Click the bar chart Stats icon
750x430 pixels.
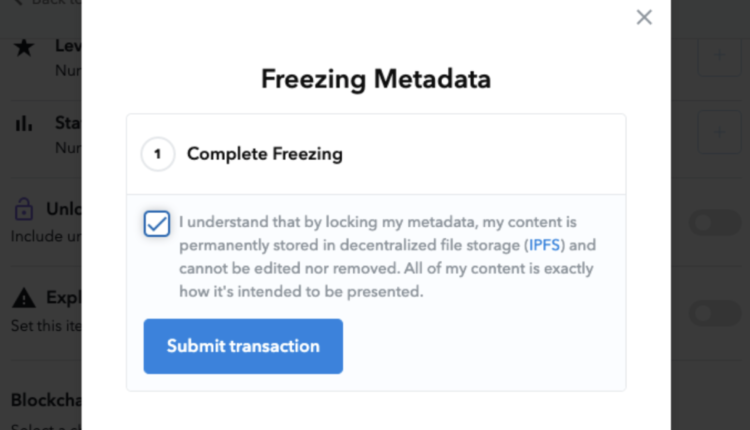tap(24, 124)
